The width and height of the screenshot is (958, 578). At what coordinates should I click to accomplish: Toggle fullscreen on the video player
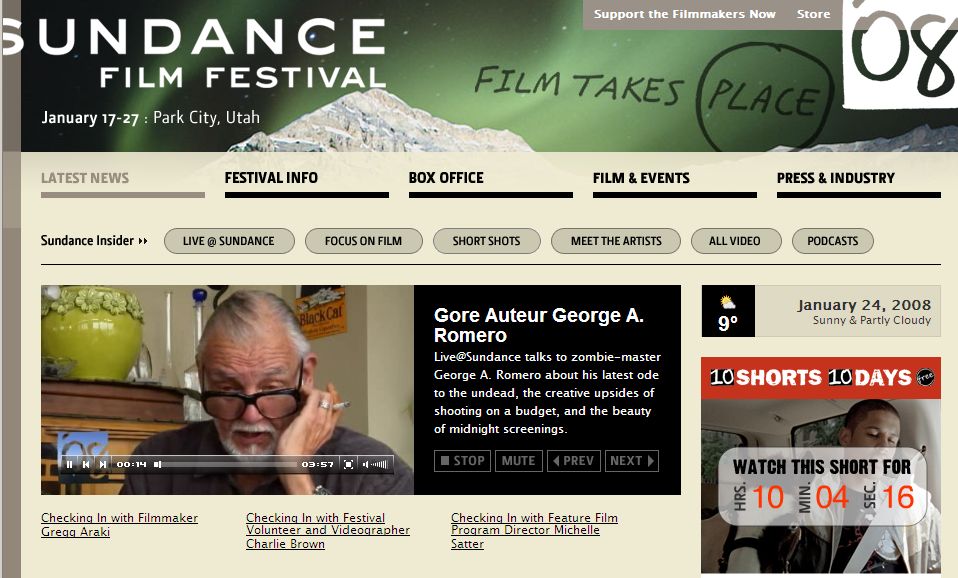tap(348, 464)
